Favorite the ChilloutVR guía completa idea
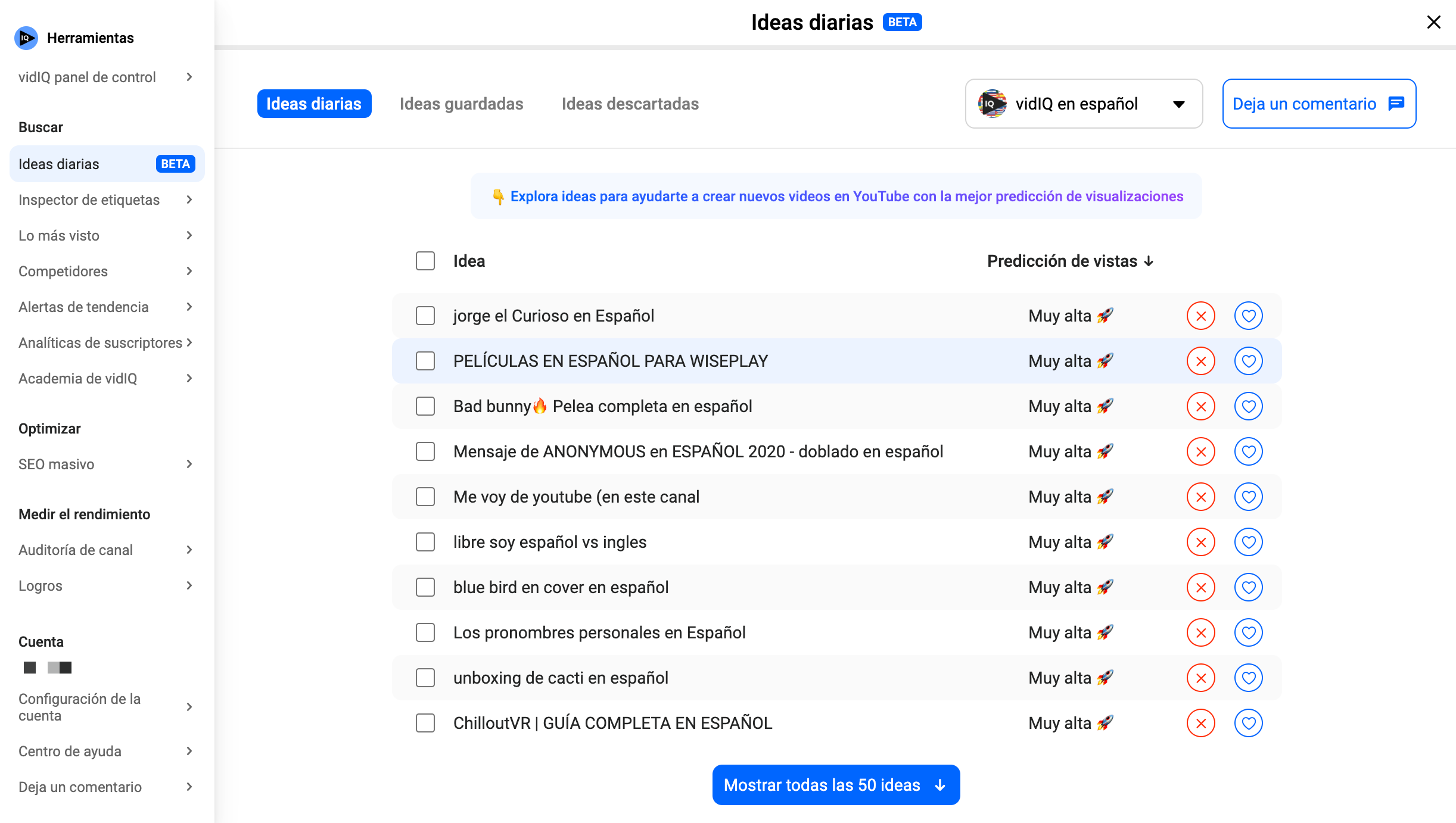Viewport: 1456px width, 823px height. (1248, 723)
